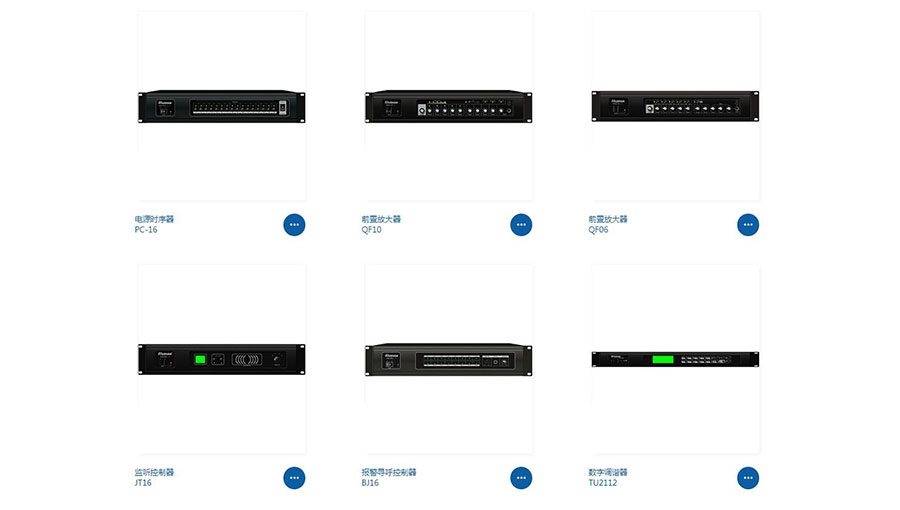Screen dimensions: 900x510
Task: Open more options for PC-16 power sequencer
Action: (294, 225)
